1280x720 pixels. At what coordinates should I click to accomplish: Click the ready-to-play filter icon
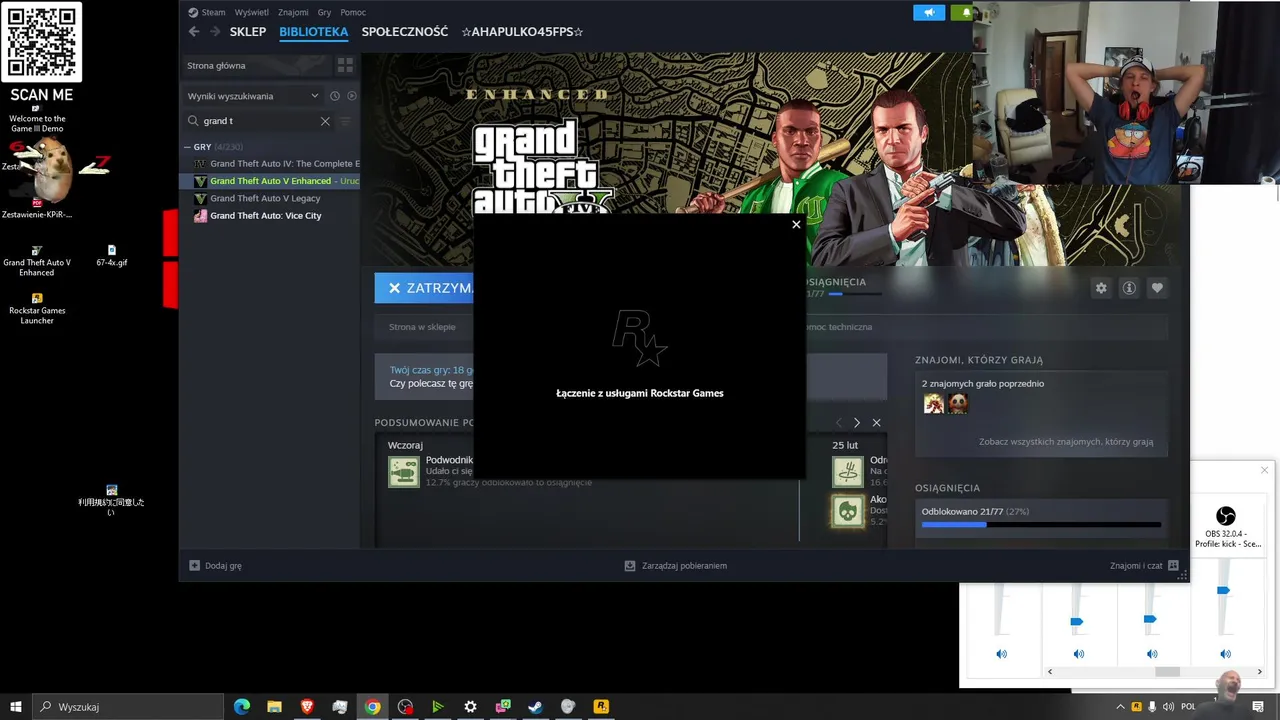(x=351, y=96)
